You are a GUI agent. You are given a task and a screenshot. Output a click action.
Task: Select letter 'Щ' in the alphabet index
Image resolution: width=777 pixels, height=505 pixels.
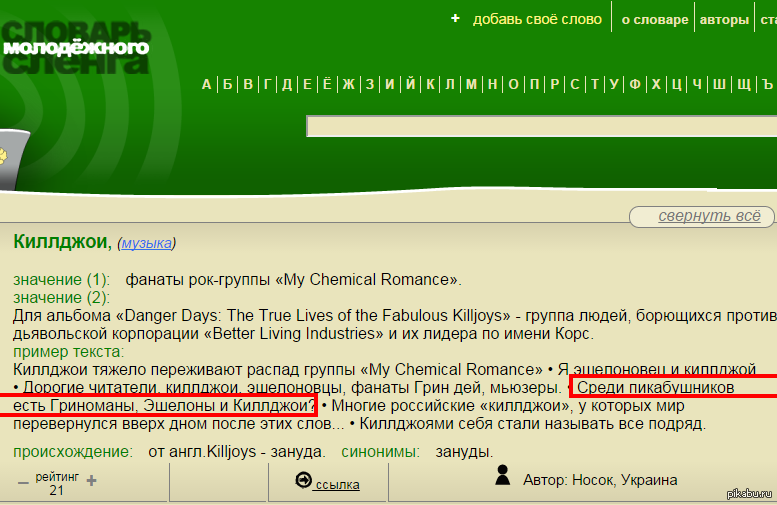point(743,84)
